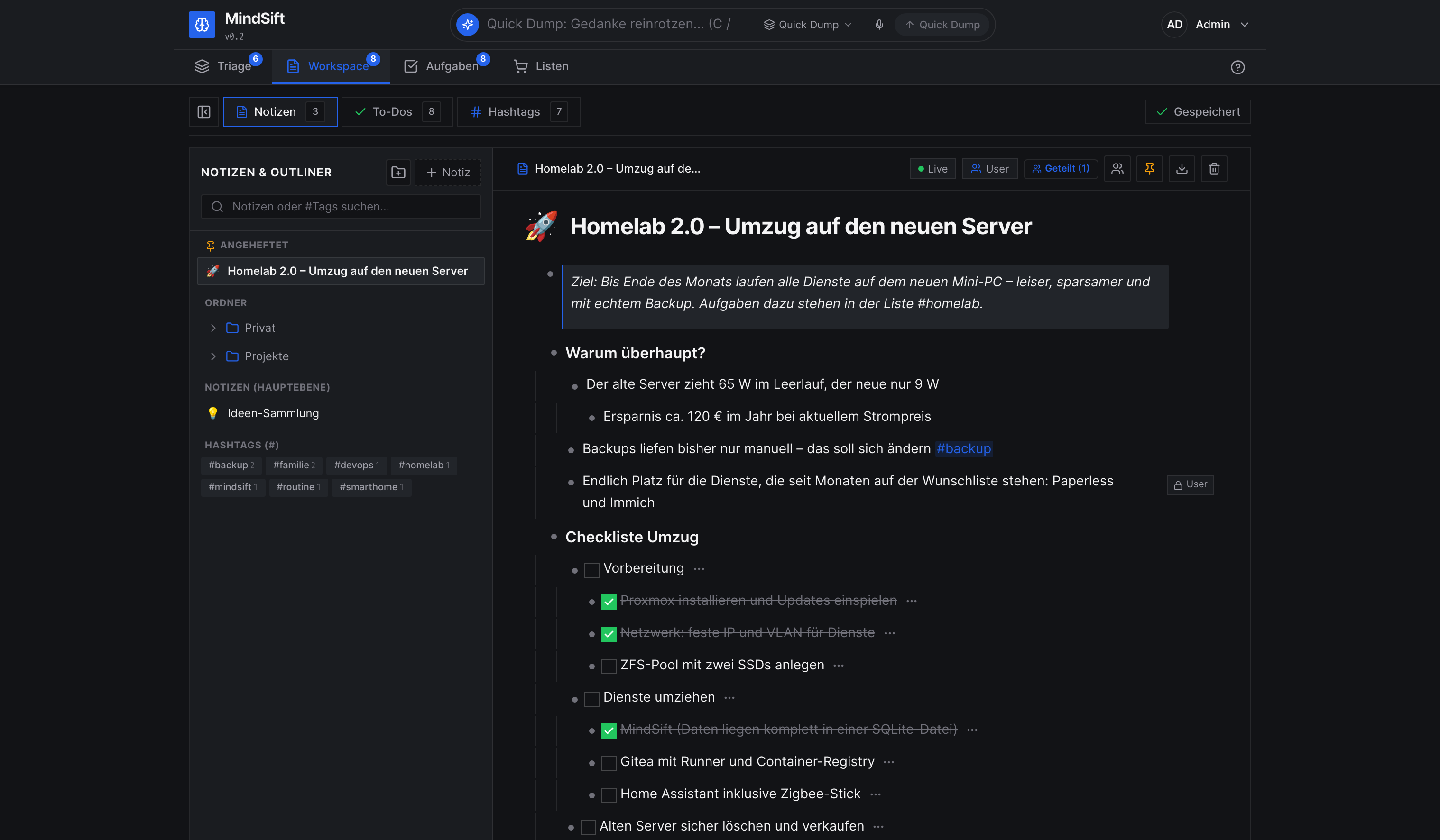Click the Projekte folder icon

[x=232, y=356]
